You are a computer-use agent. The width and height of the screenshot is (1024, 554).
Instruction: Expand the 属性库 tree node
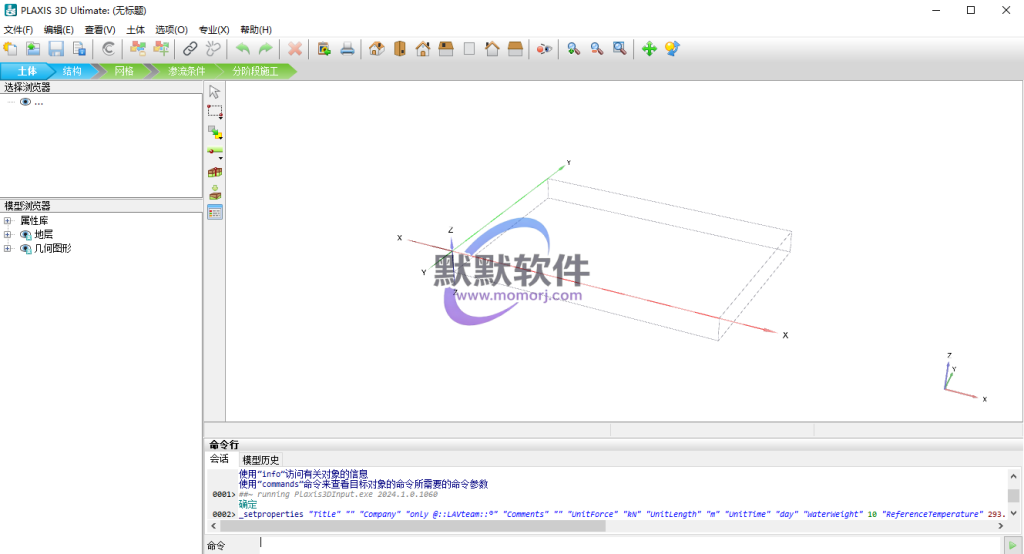[x=7, y=221]
